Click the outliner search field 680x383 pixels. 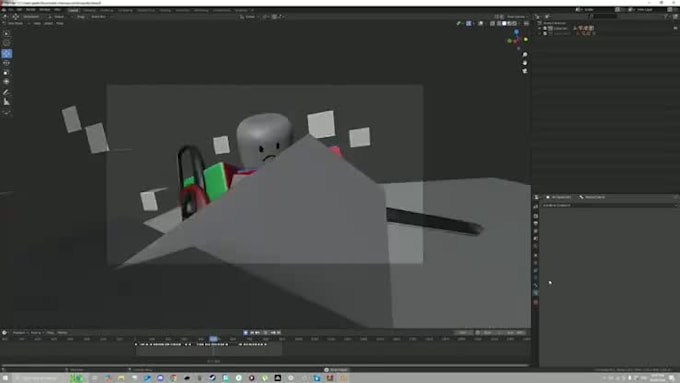coord(604,16)
